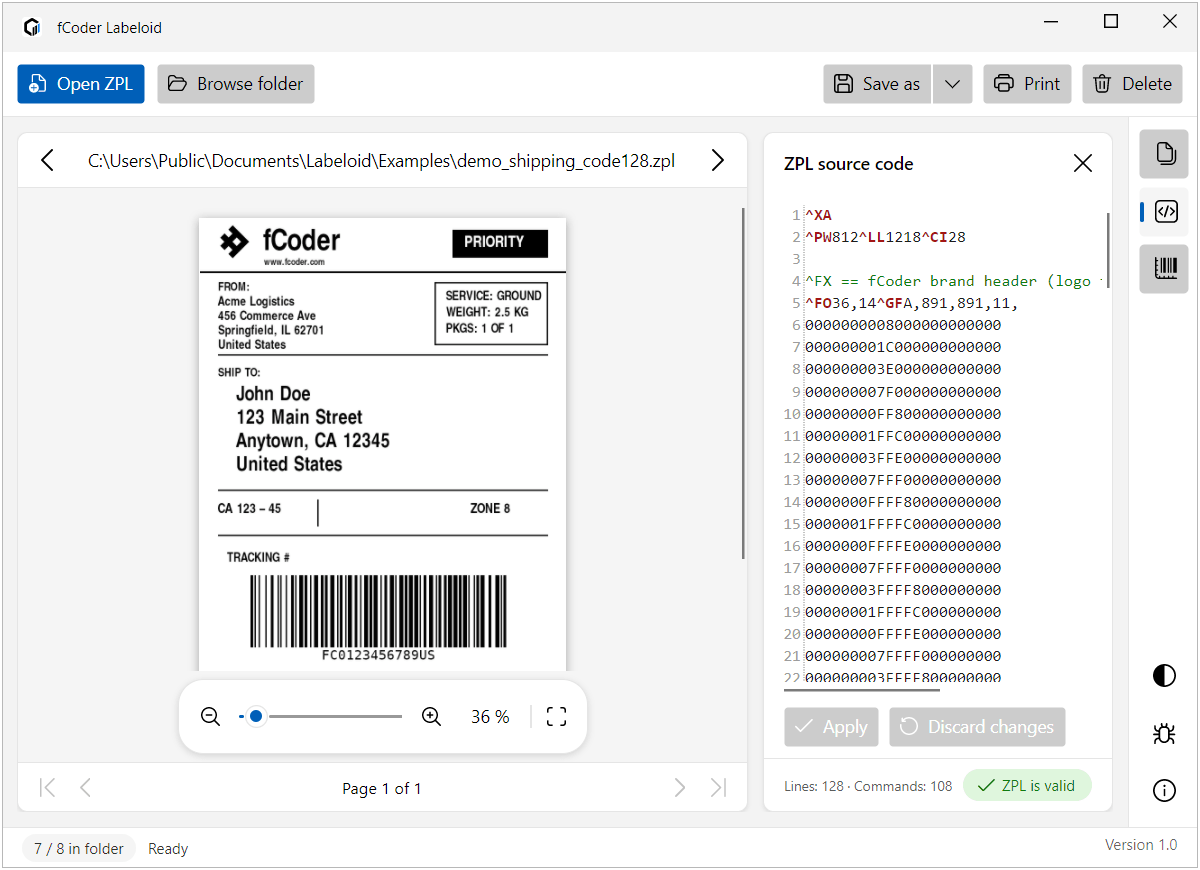The height and width of the screenshot is (870, 1200).
Task: Click the file path demo_shipping_code128.zpl
Action: [381, 160]
